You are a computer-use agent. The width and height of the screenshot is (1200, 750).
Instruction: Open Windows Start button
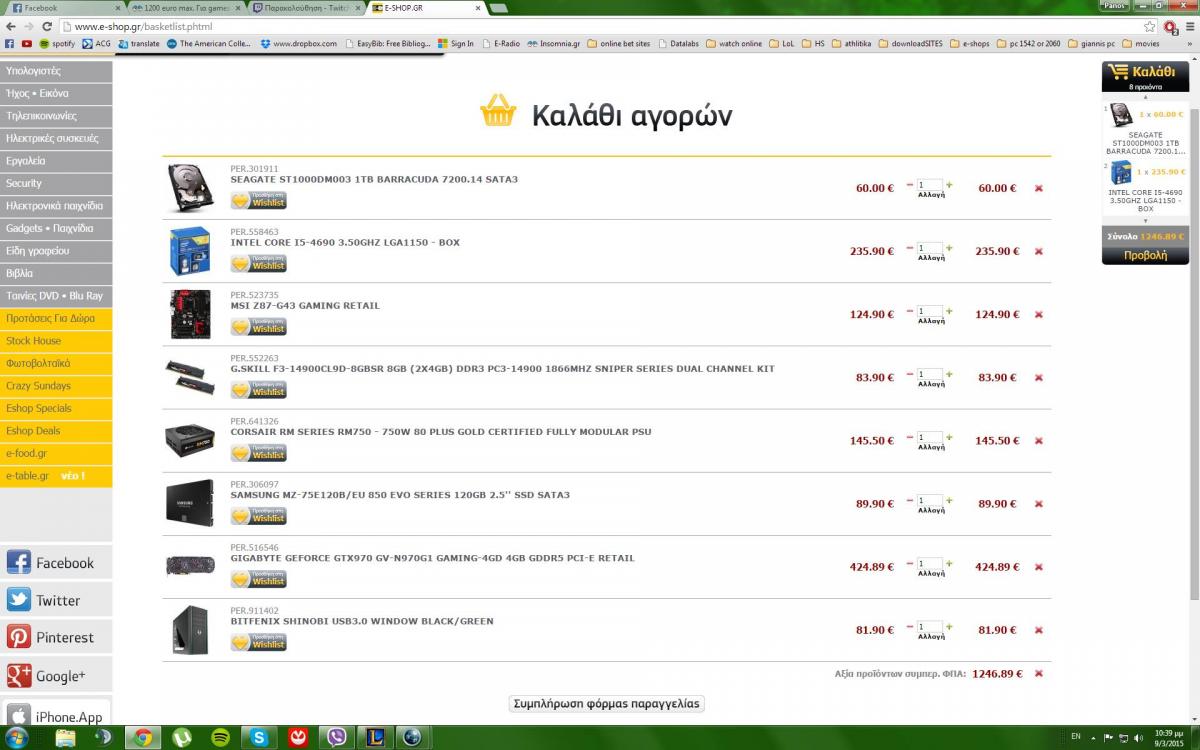click(16, 738)
